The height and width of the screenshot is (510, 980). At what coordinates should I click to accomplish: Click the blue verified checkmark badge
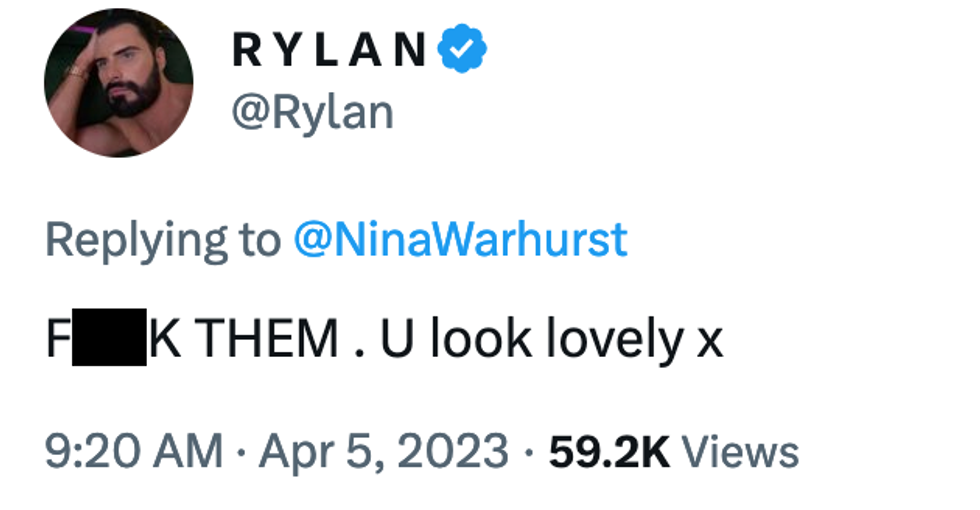pyautogui.click(x=463, y=51)
